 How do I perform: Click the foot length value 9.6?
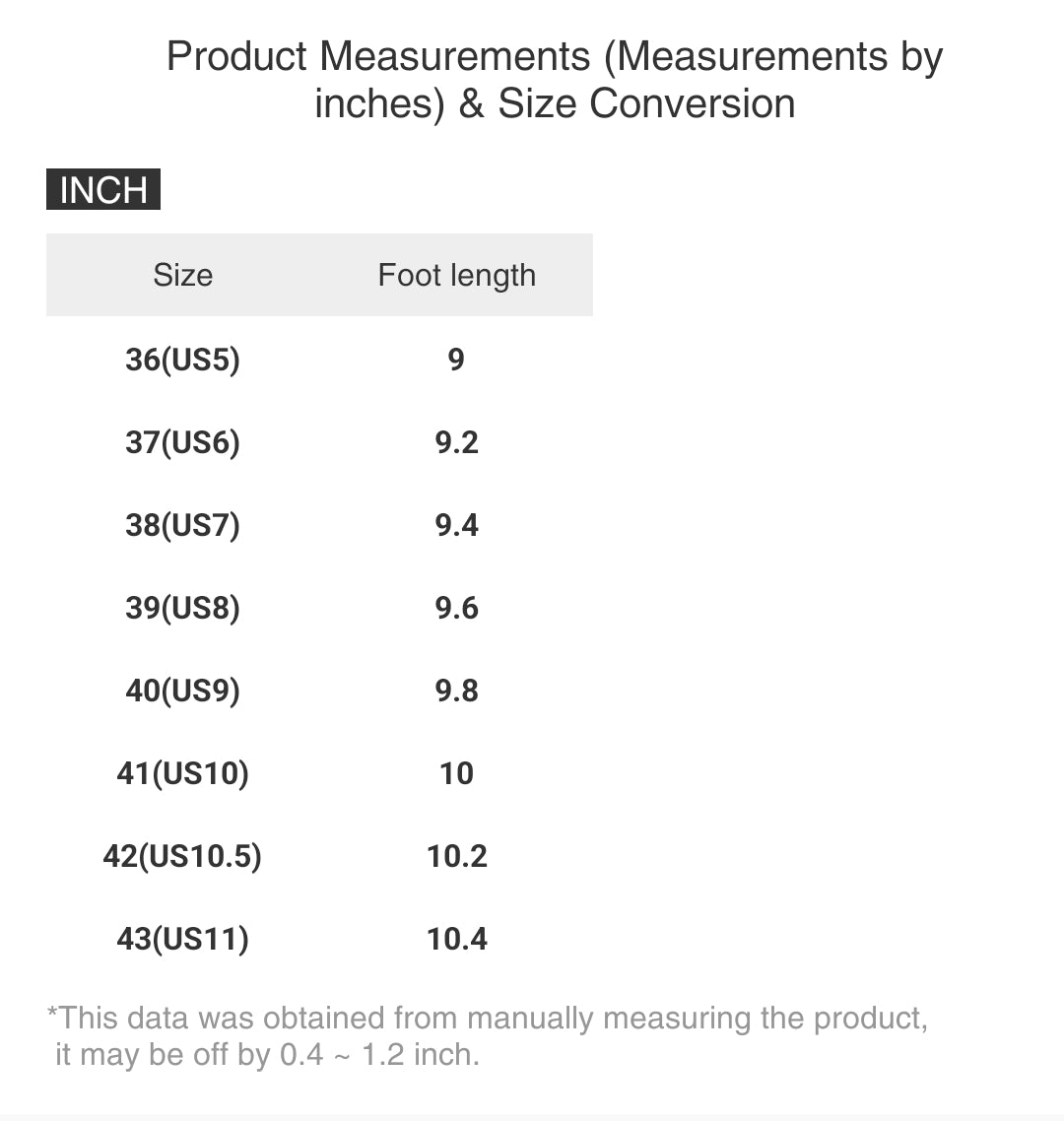coord(456,608)
